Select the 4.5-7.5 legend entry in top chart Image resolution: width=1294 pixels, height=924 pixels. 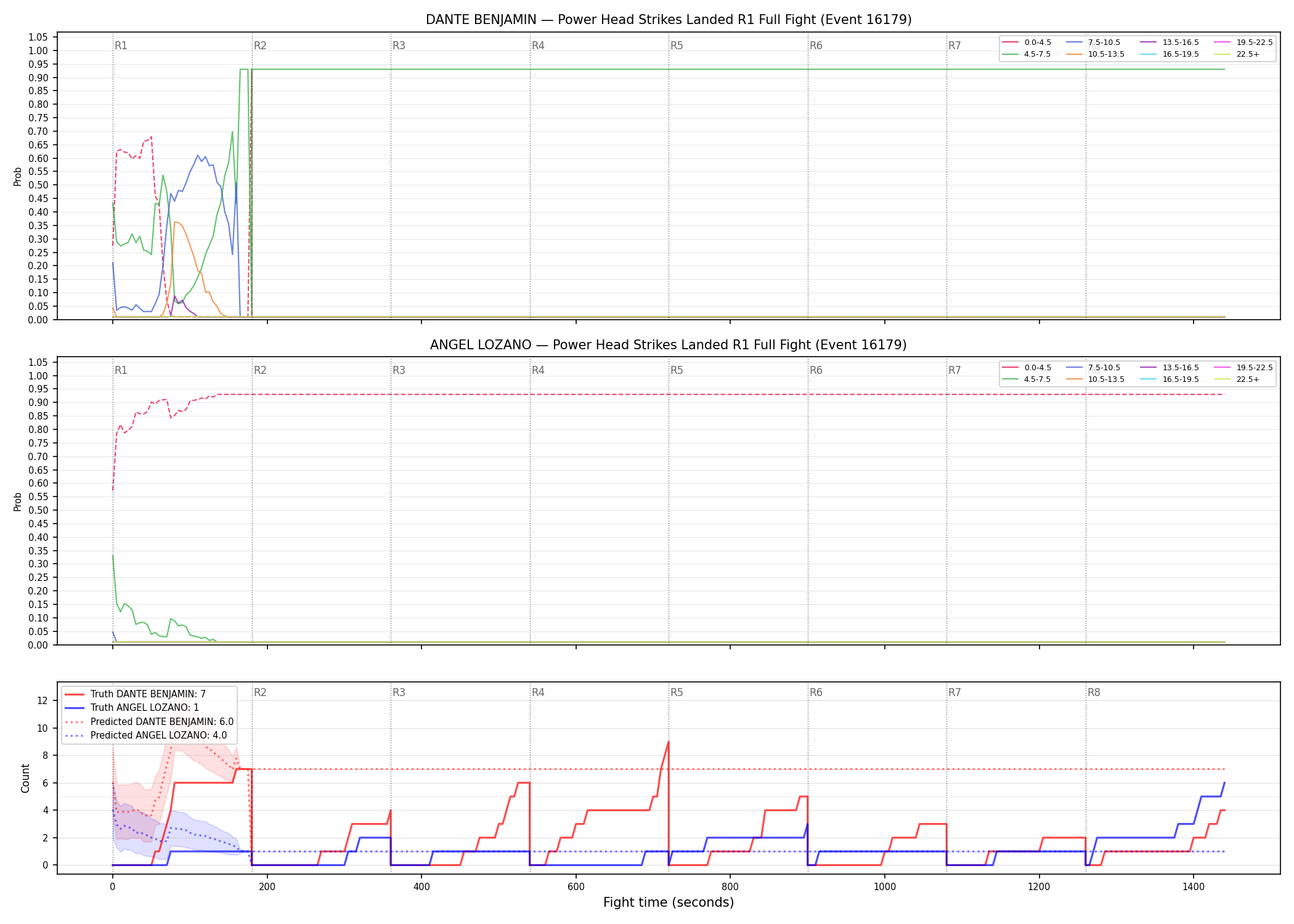[1027, 54]
